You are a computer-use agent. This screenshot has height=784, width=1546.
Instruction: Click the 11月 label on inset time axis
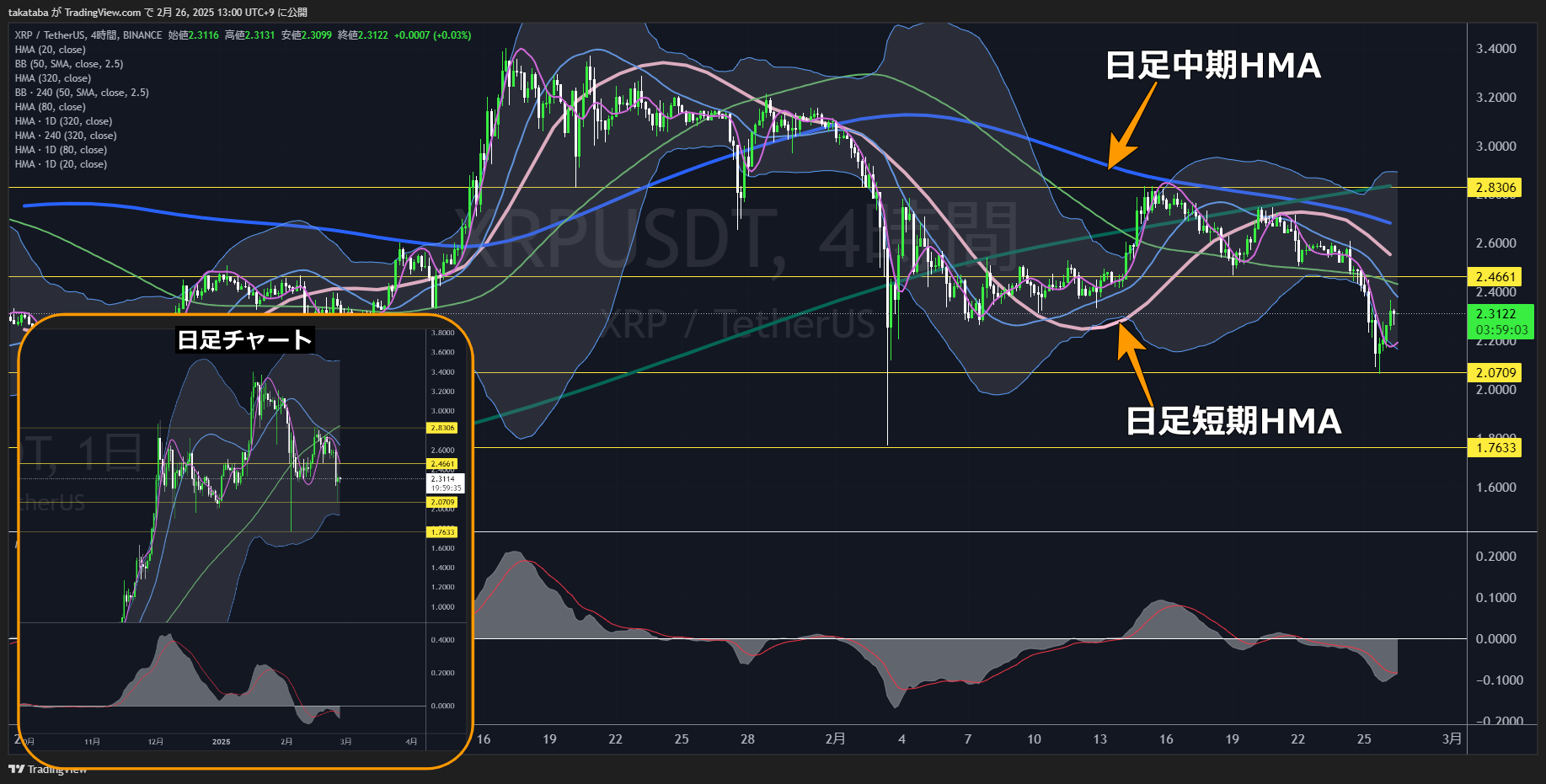coord(92,742)
